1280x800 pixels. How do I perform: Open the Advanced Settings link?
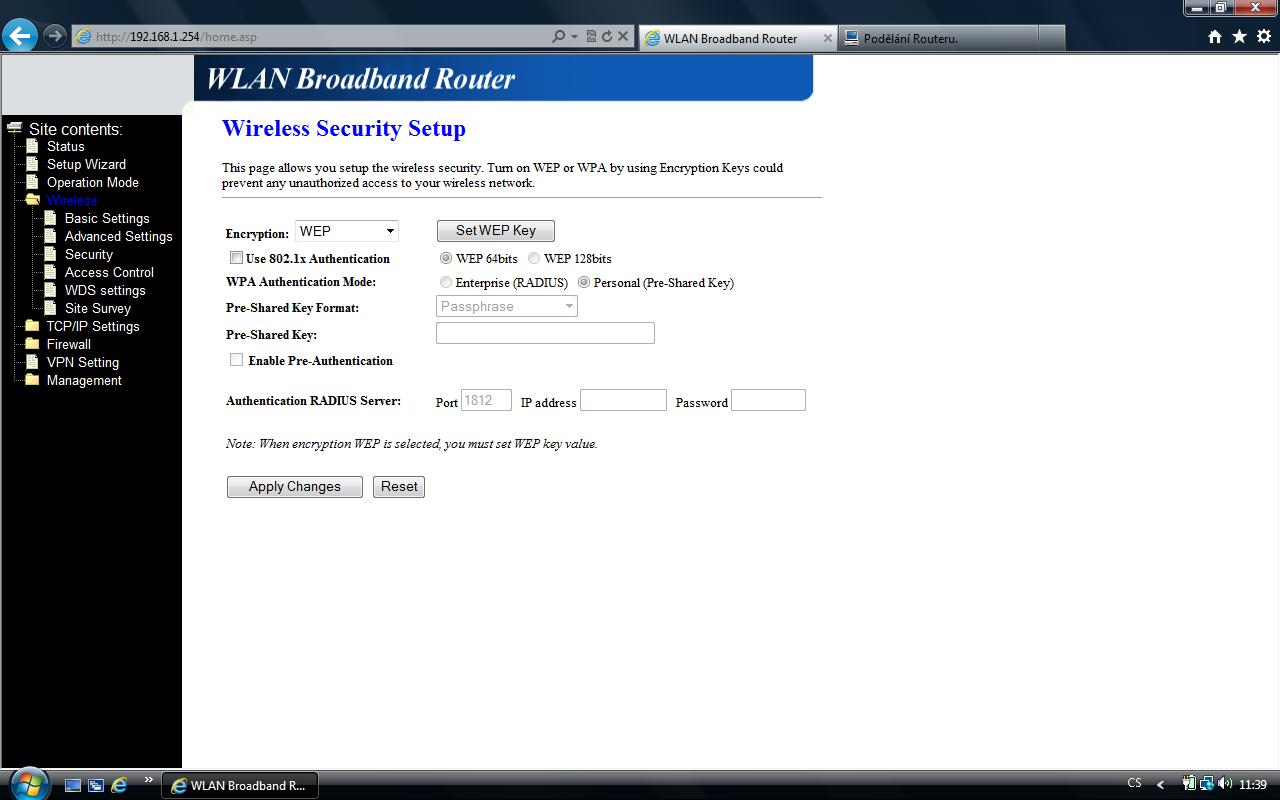[x=119, y=236]
